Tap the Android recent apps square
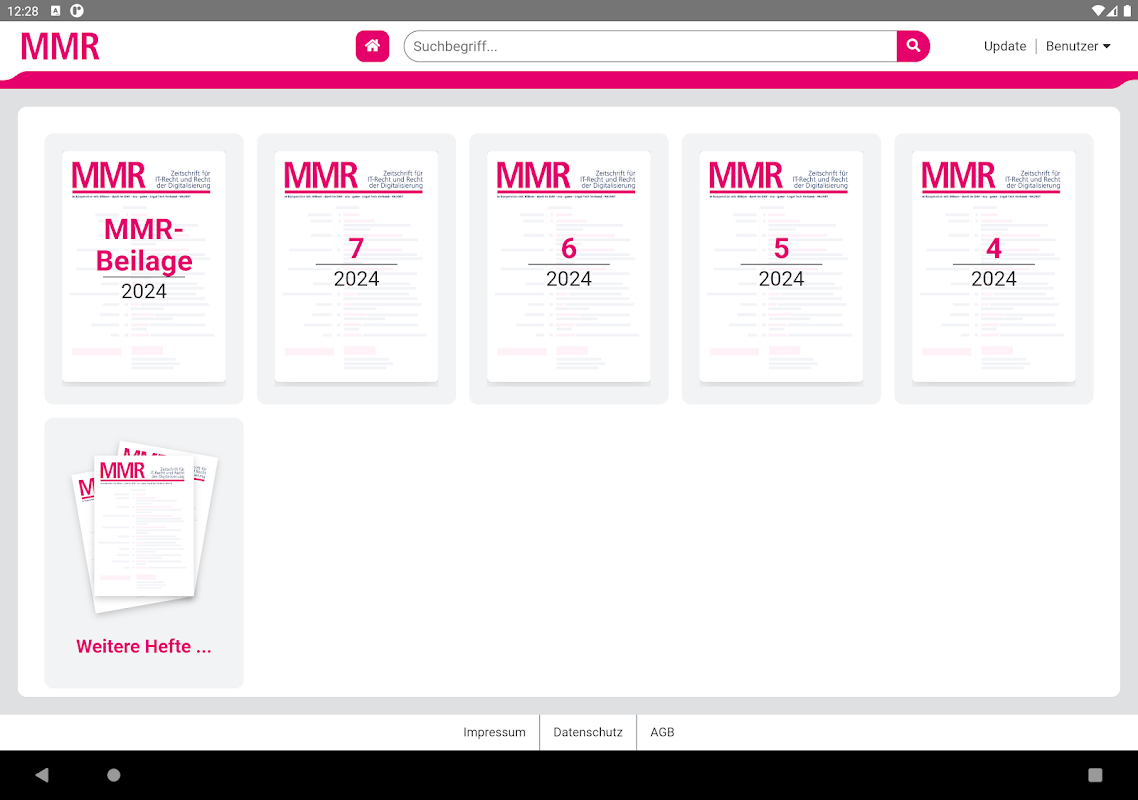Image resolution: width=1138 pixels, height=800 pixels. (x=1095, y=775)
